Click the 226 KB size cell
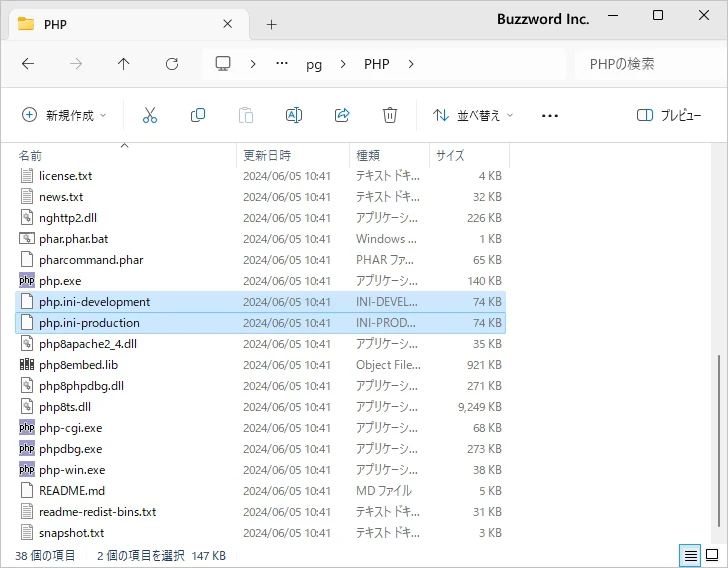This screenshot has height=568, width=728. pos(484,218)
